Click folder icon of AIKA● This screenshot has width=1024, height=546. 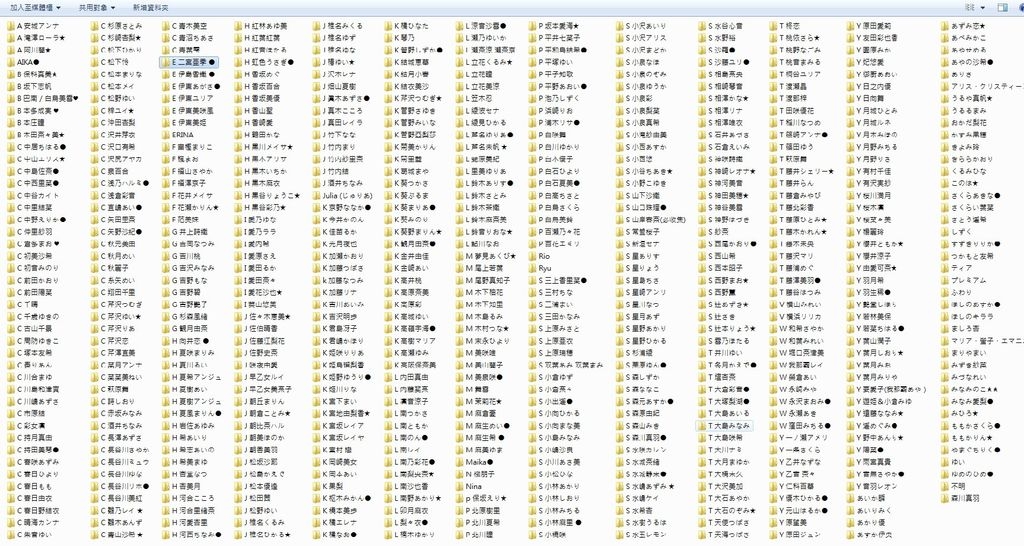11,62
